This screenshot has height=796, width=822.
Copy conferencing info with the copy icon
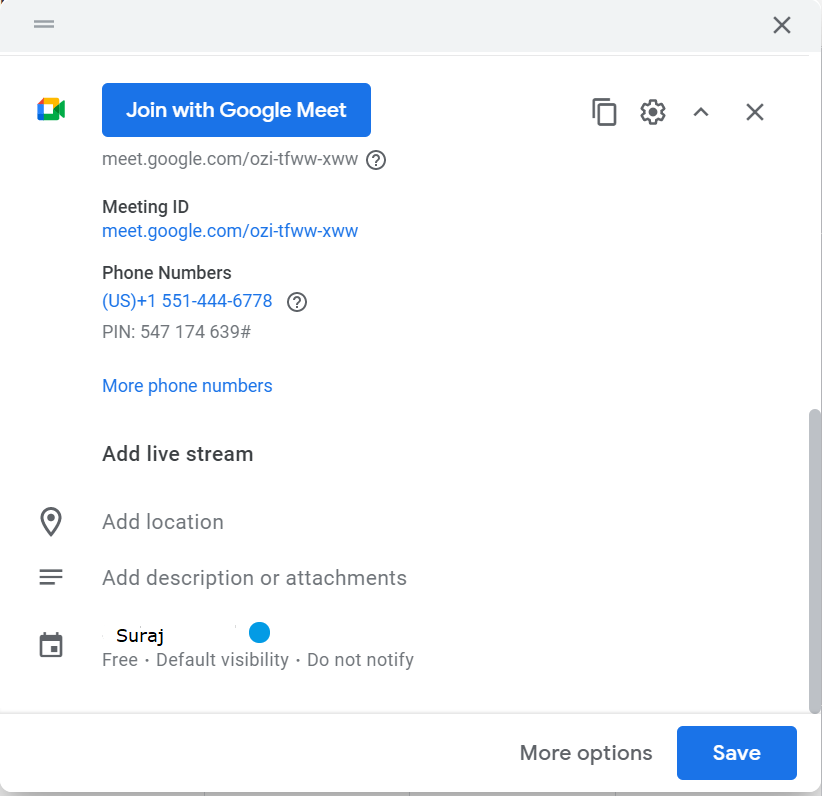coord(604,112)
